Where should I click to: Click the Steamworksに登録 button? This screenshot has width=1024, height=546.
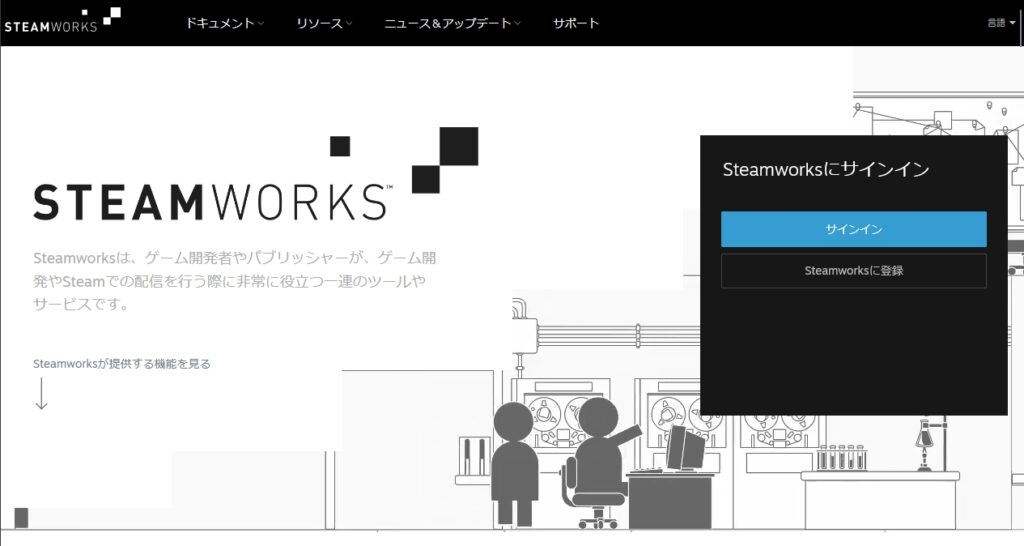pyautogui.click(x=854, y=270)
